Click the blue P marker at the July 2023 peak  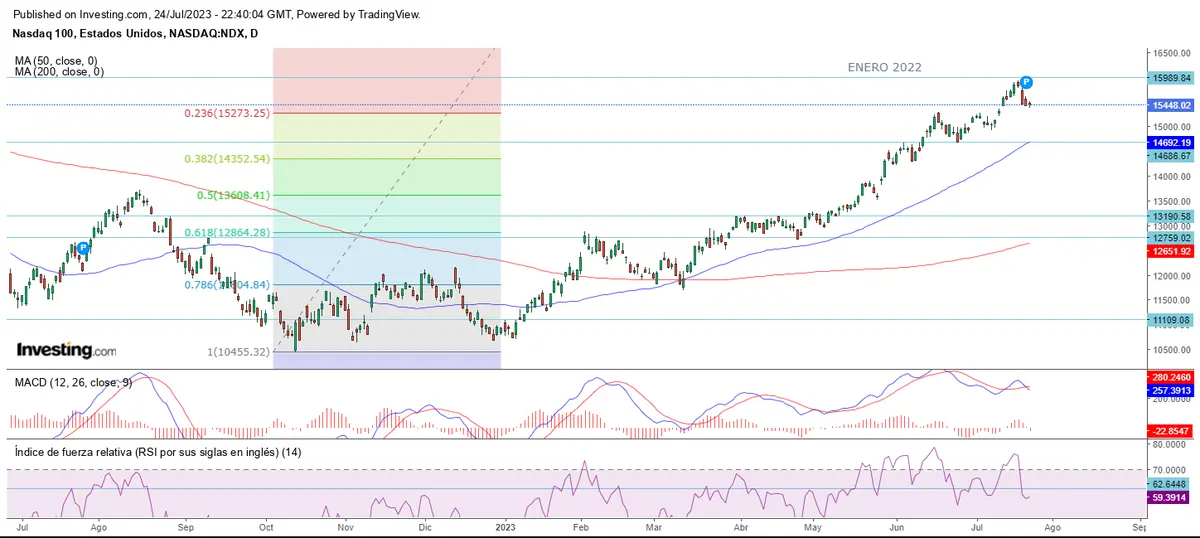[1026, 82]
